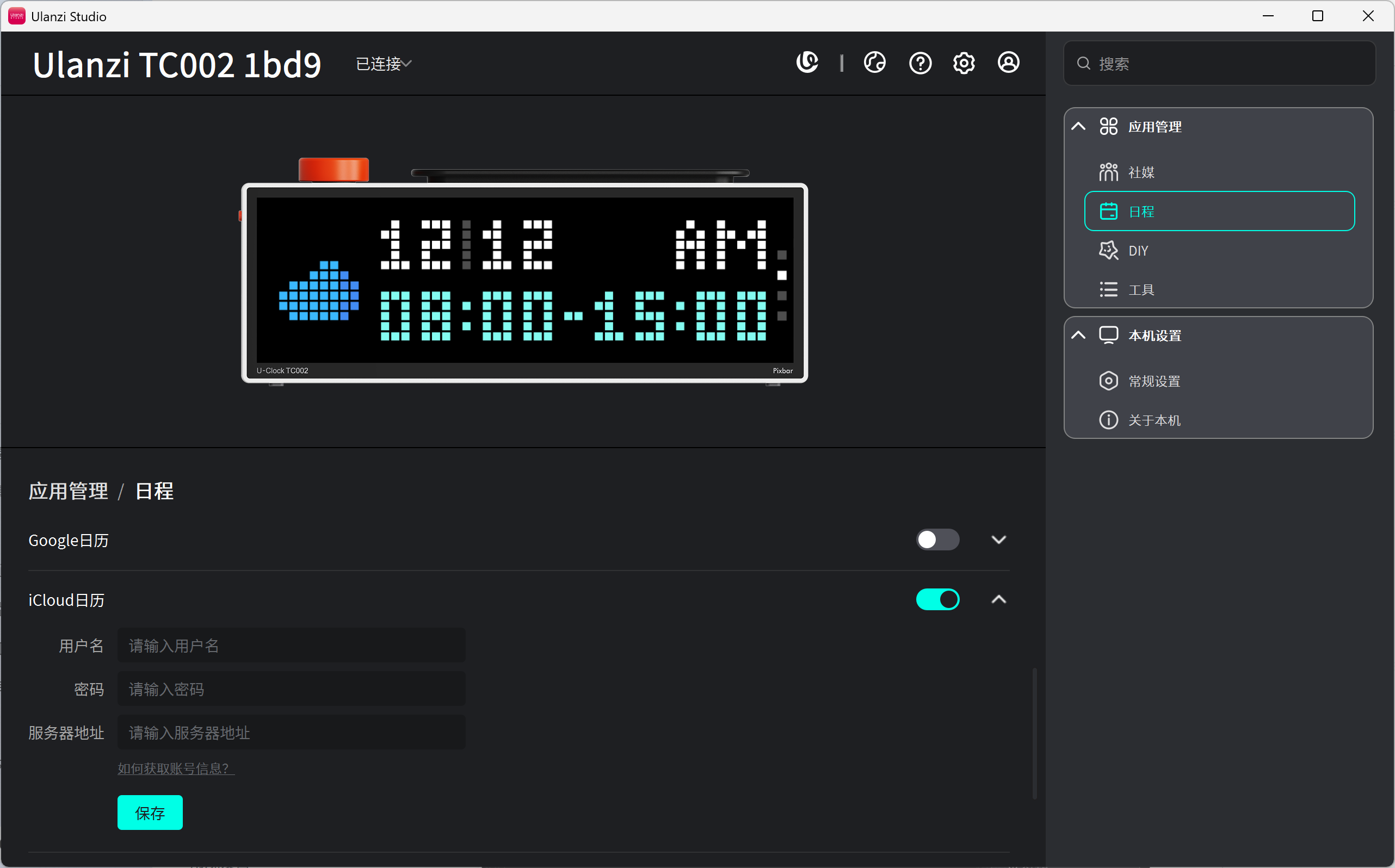Screen dimensions: 1395x868
Task: Open the 工具 sidebar item
Action: point(1219,290)
